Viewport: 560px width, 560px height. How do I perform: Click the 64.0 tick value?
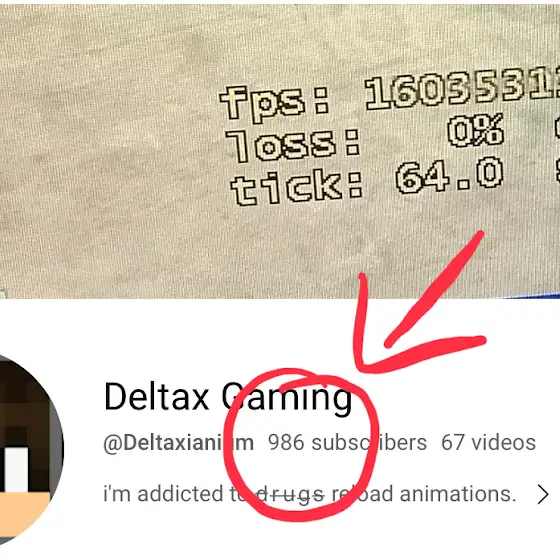(x=450, y=175)
